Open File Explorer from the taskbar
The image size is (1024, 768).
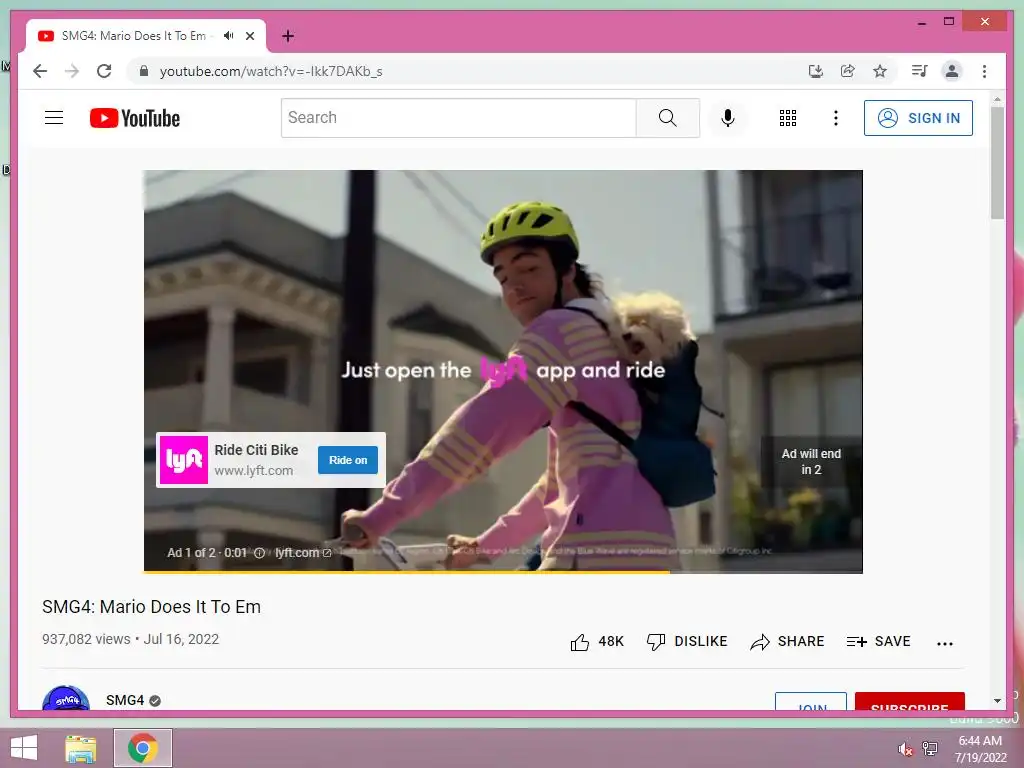pyautogui.click(x=81, y=748)
